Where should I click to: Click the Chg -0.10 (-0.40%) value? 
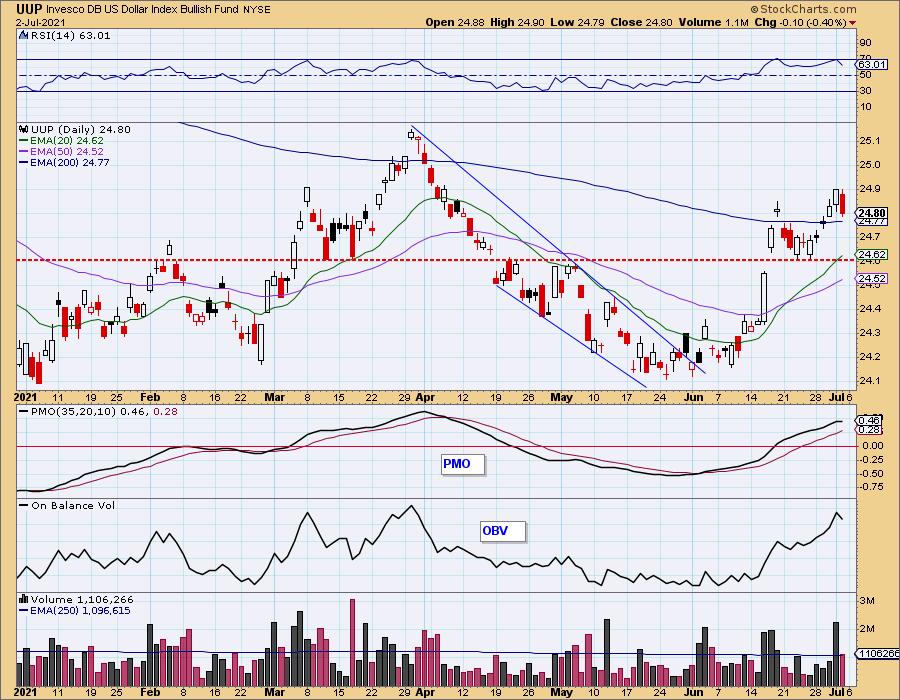pyautogui.click(x=800, y=22)
